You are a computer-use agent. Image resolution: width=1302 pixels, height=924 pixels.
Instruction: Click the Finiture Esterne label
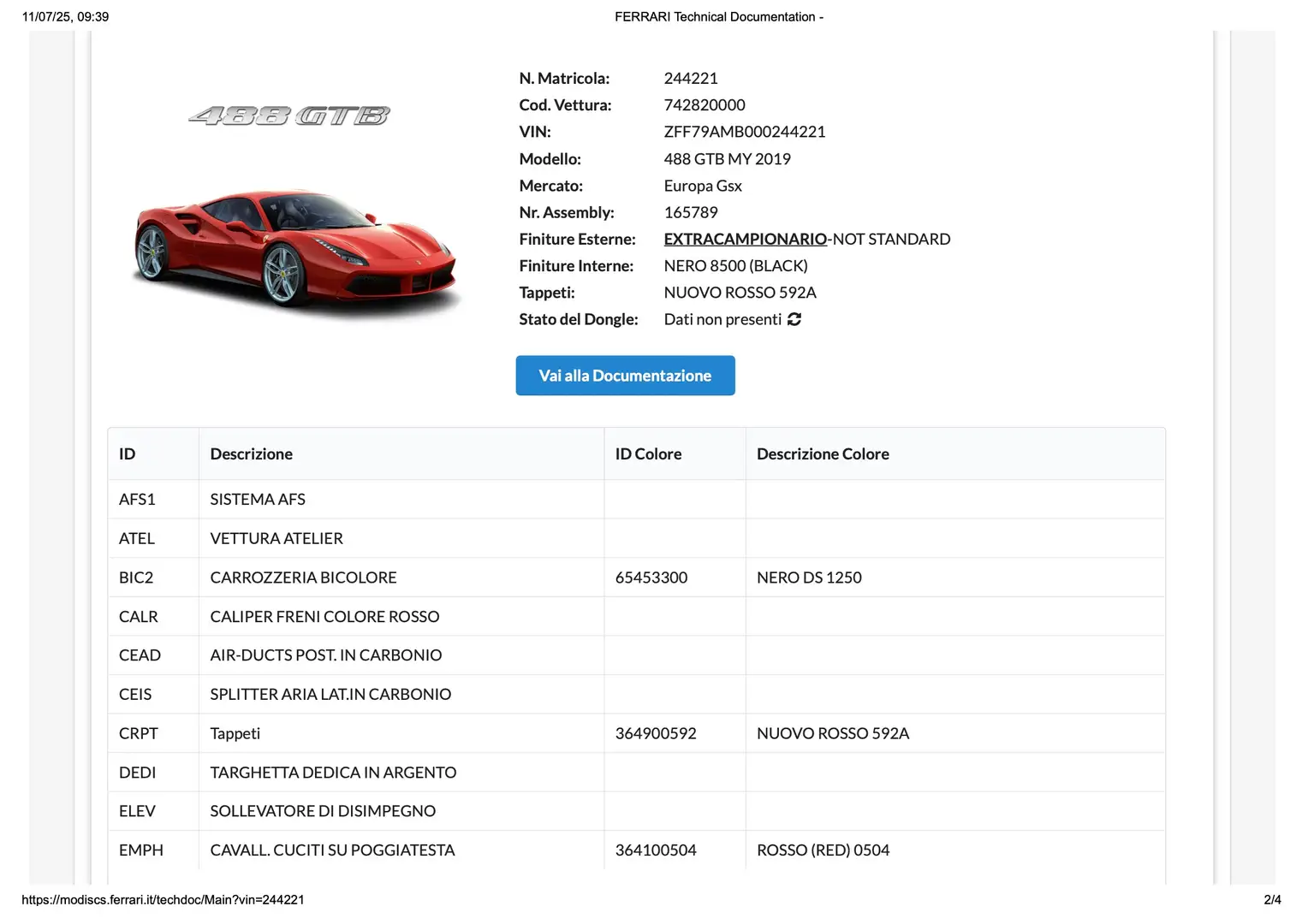578,240
